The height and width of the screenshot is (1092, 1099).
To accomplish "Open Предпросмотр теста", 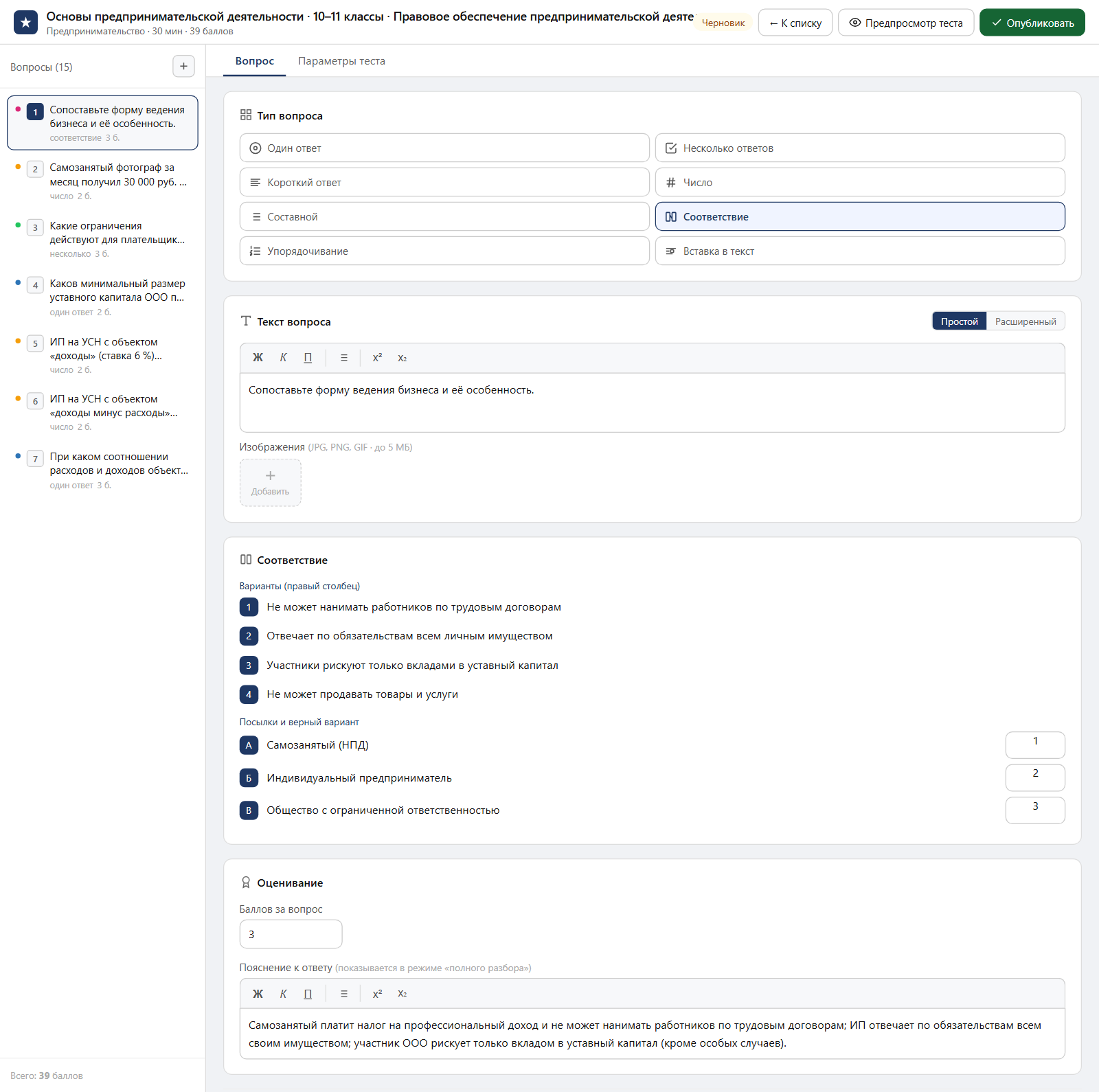I will click(906, 23).
